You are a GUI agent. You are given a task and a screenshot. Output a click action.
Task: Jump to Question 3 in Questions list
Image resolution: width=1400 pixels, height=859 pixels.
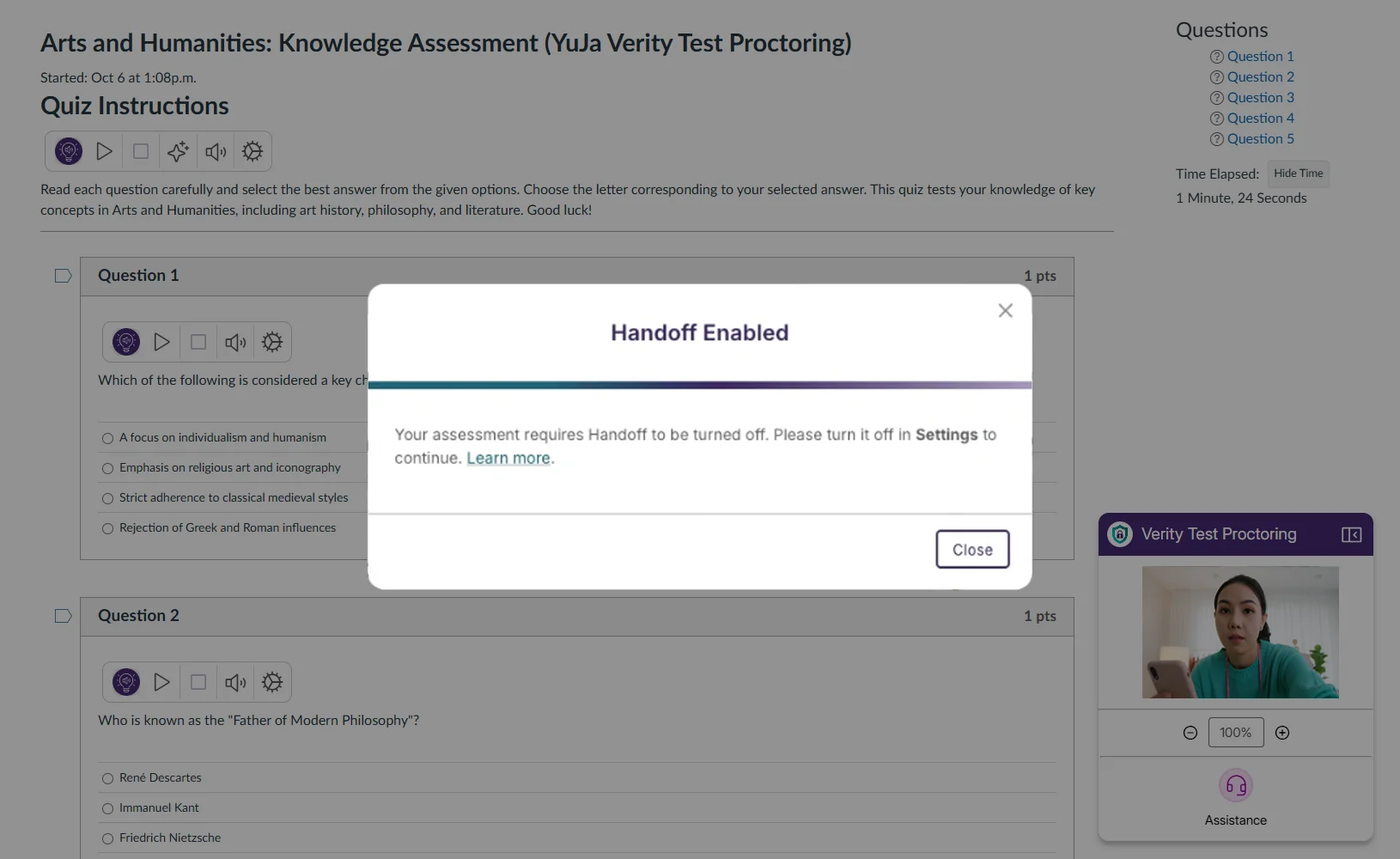(x=1260, y=98)
